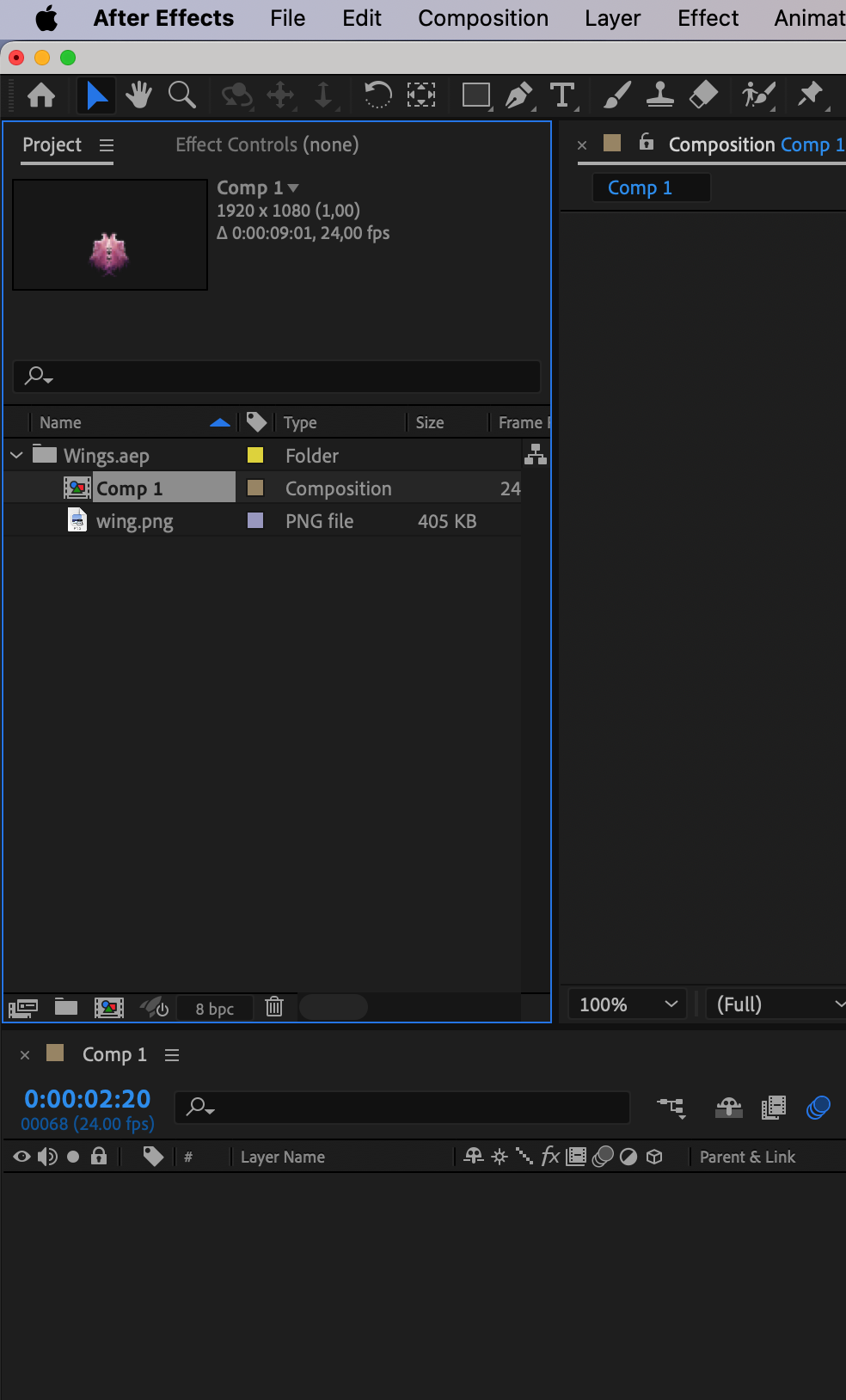Close the Comp 1 timeline tab

tap(25, 1055)
